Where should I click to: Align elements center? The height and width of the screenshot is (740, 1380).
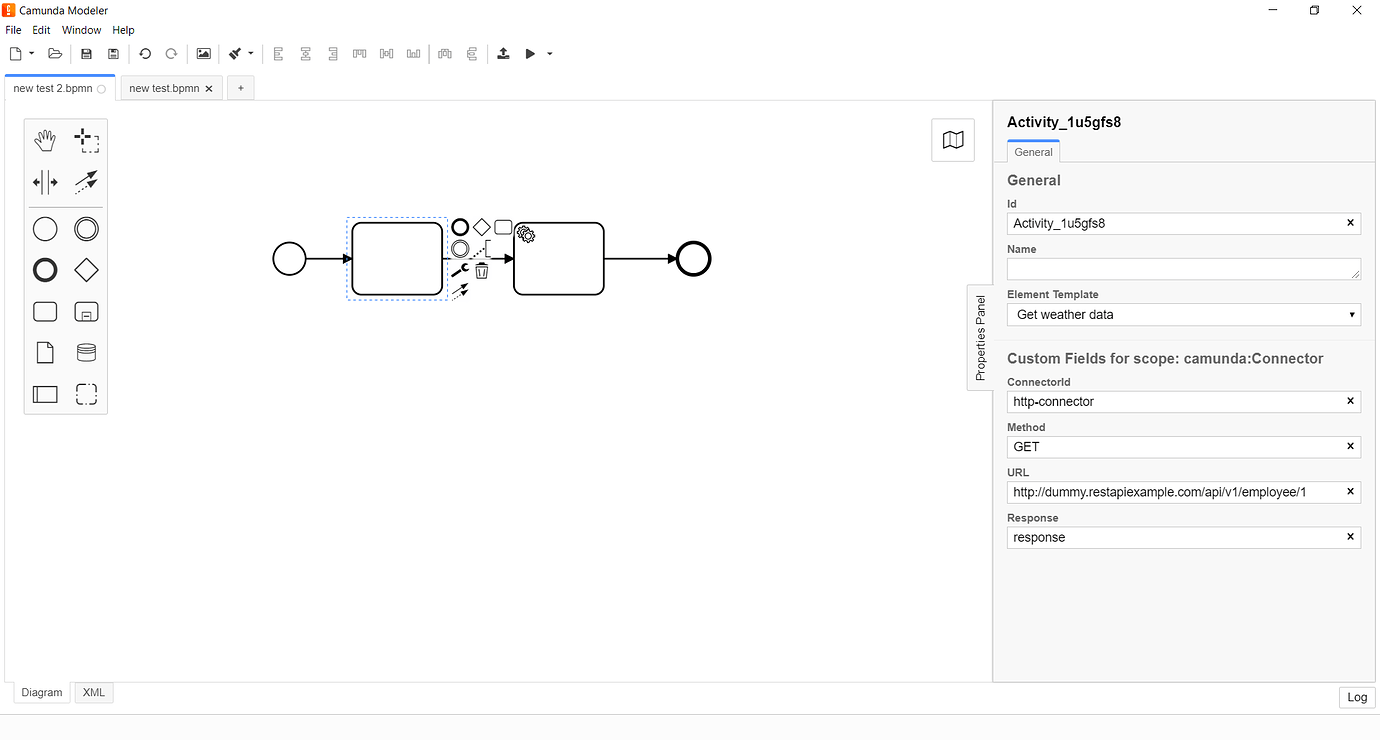click(x=306, y=54)
